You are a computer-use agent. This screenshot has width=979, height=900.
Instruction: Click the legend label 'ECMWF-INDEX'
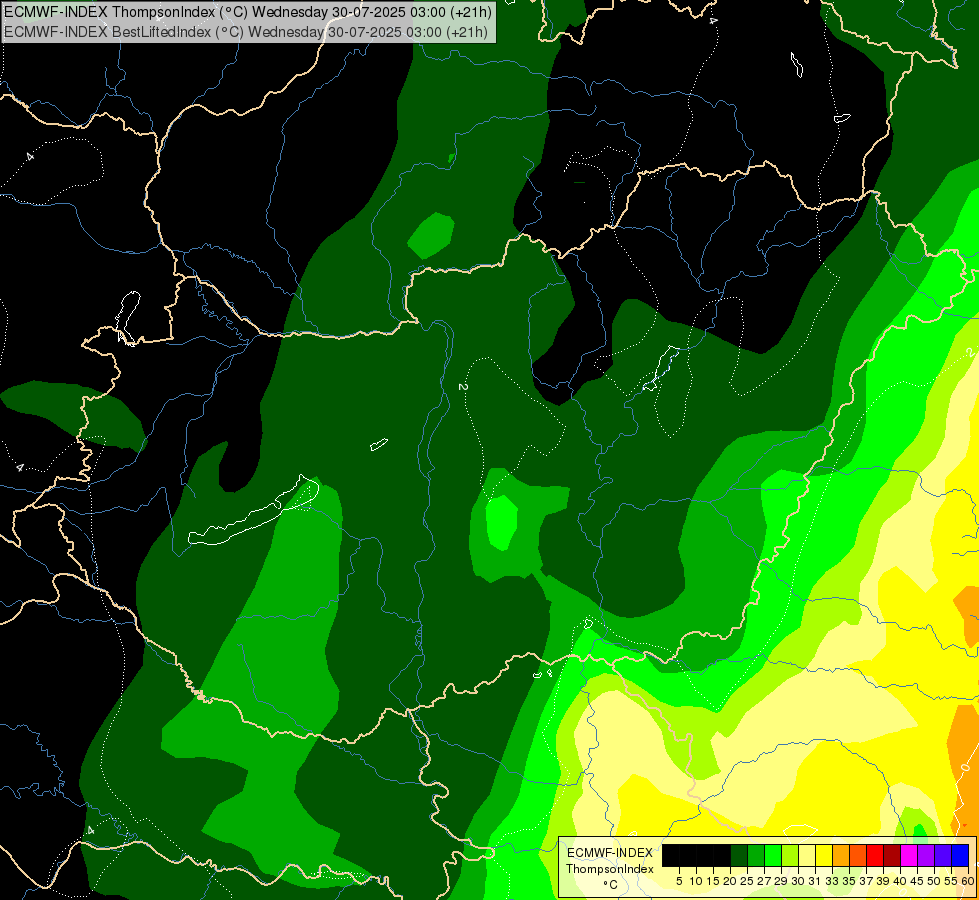click(x=609, y=853)
